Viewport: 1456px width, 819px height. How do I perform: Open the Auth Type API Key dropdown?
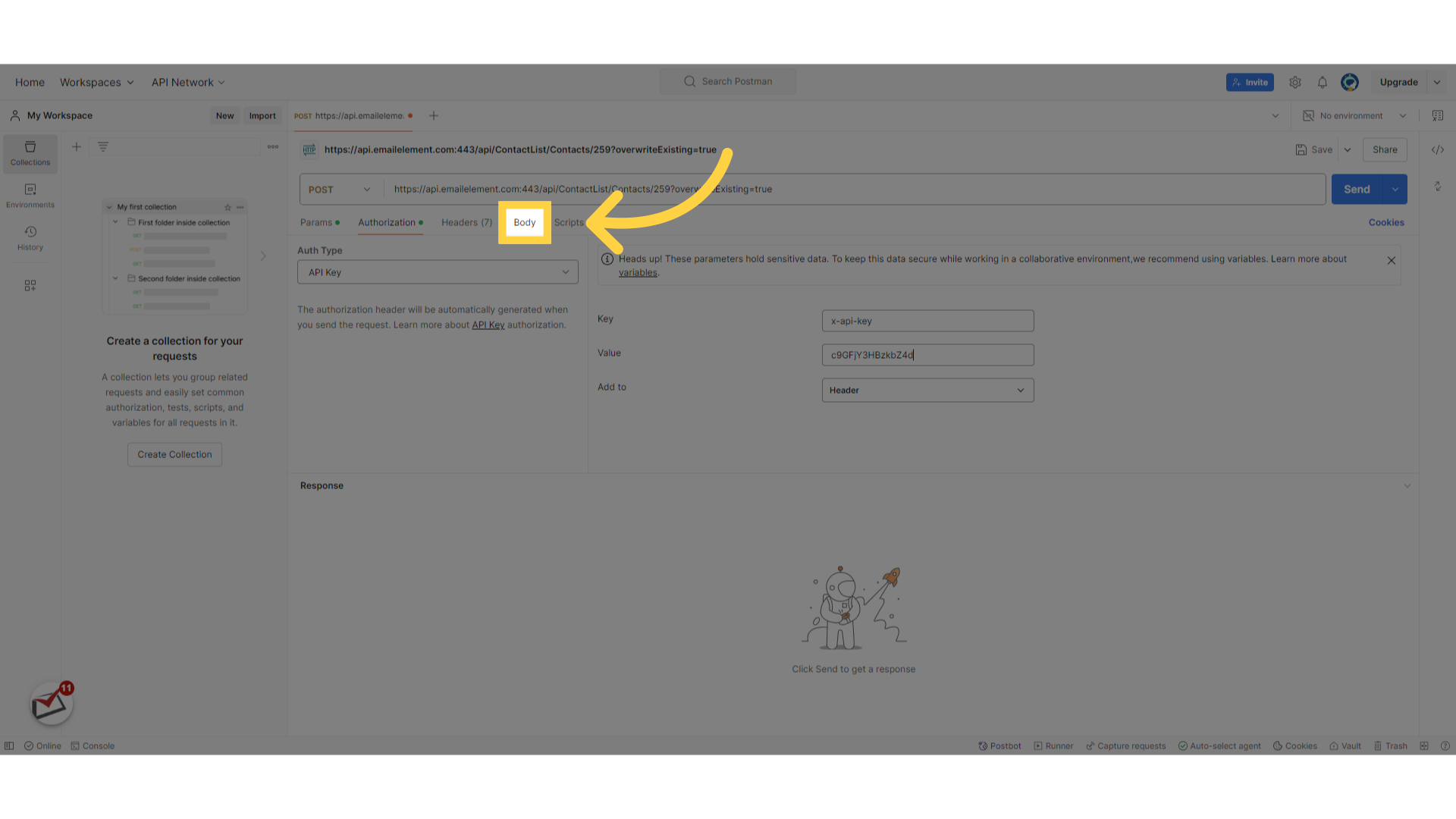click(438, 272)
